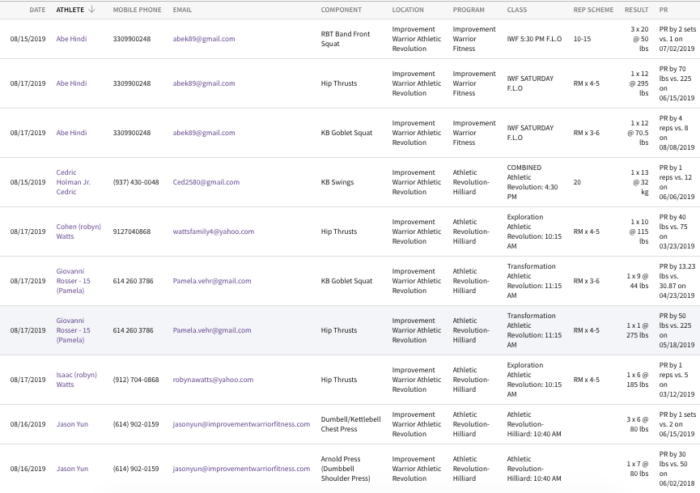Click the RESULT column header

[636, 10]
